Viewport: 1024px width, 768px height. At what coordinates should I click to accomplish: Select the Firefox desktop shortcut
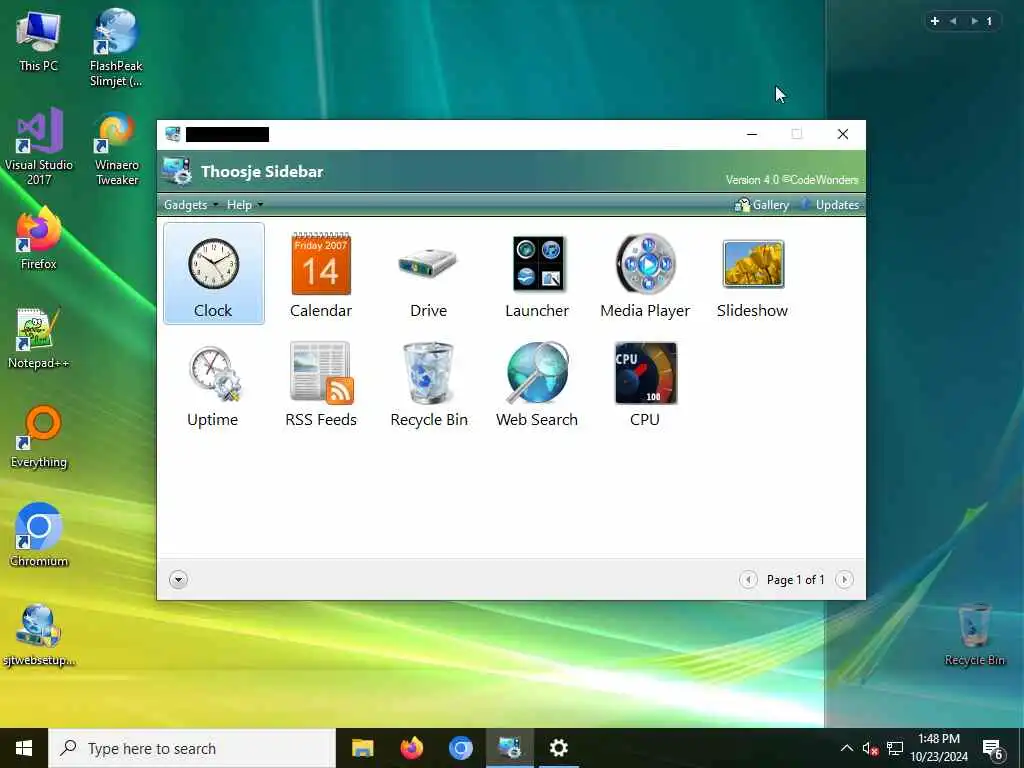(x=39, y=238)
